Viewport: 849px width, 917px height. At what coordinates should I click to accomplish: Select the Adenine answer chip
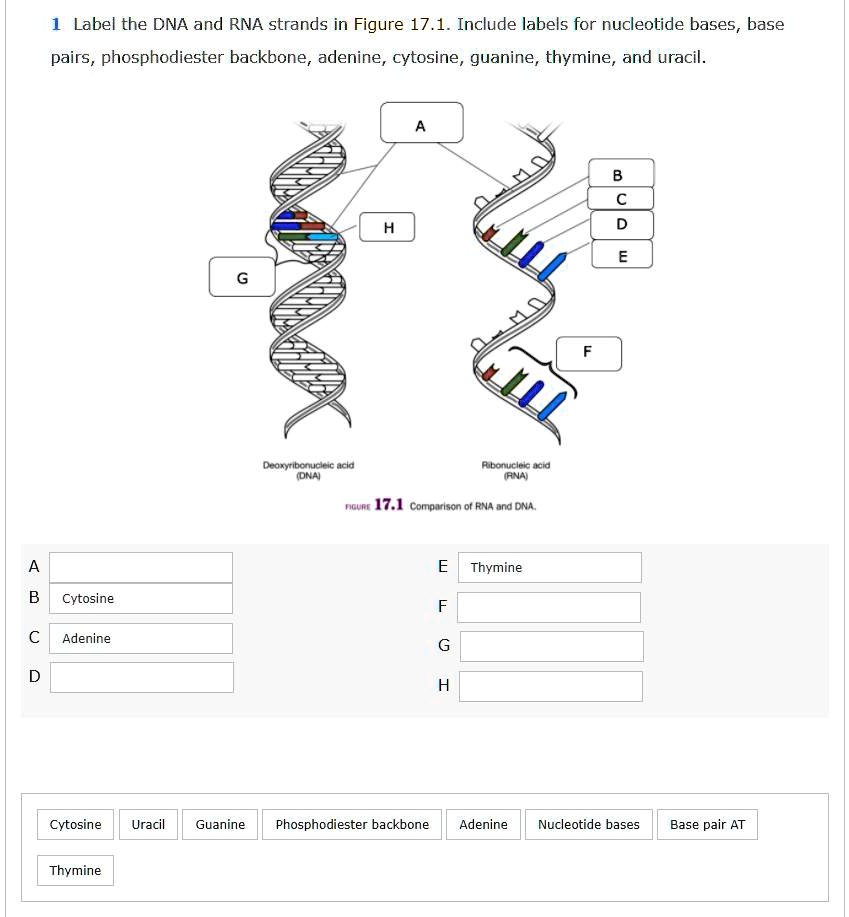point(483,824)
